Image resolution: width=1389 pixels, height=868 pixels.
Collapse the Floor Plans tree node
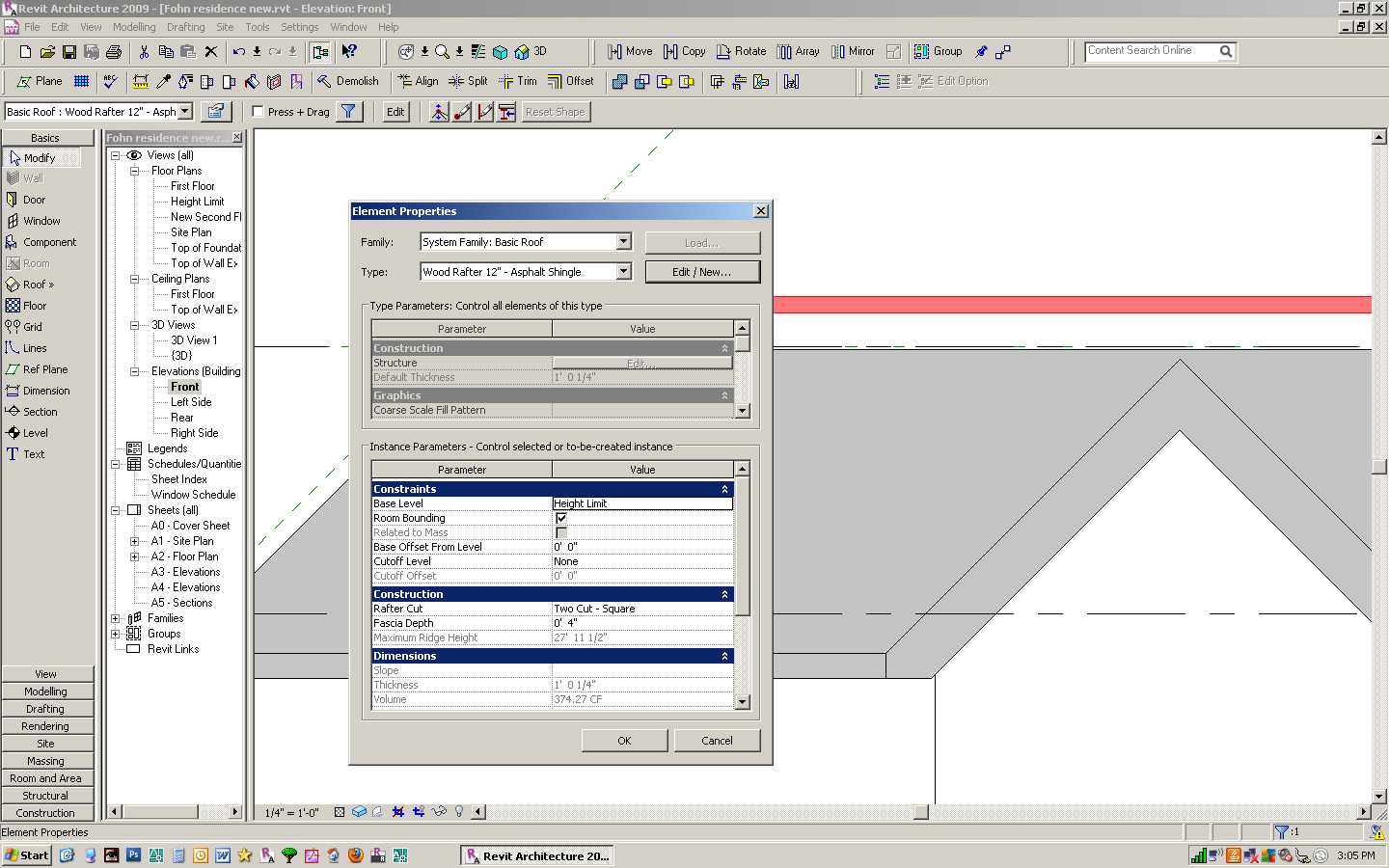point(134,171)
